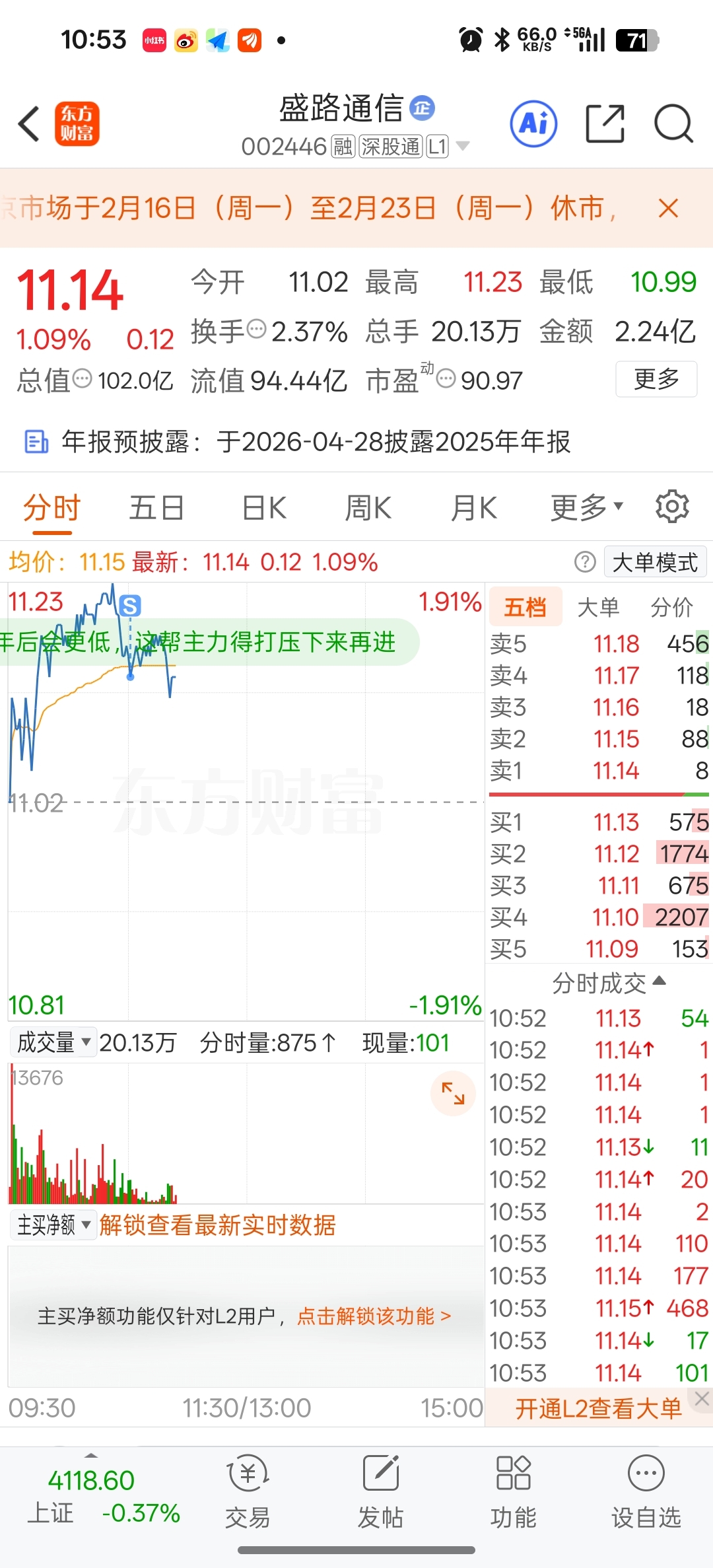The image size is (713, 1568).
Task: Tap the help question mark icon
Action: [x=585, y=562]
